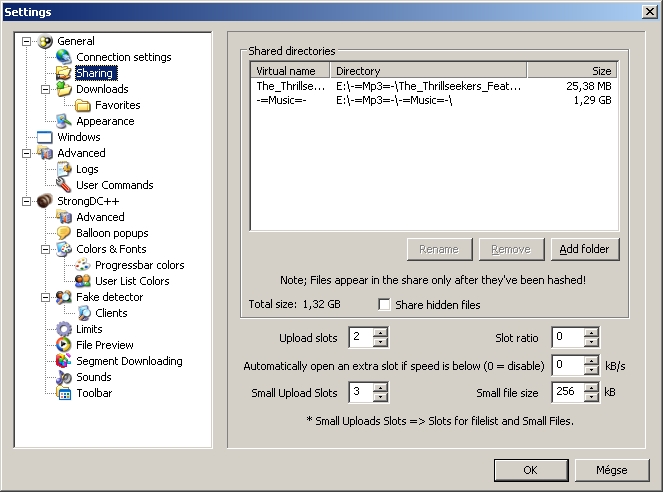Click the Limits icon in tree

(64, 329)
